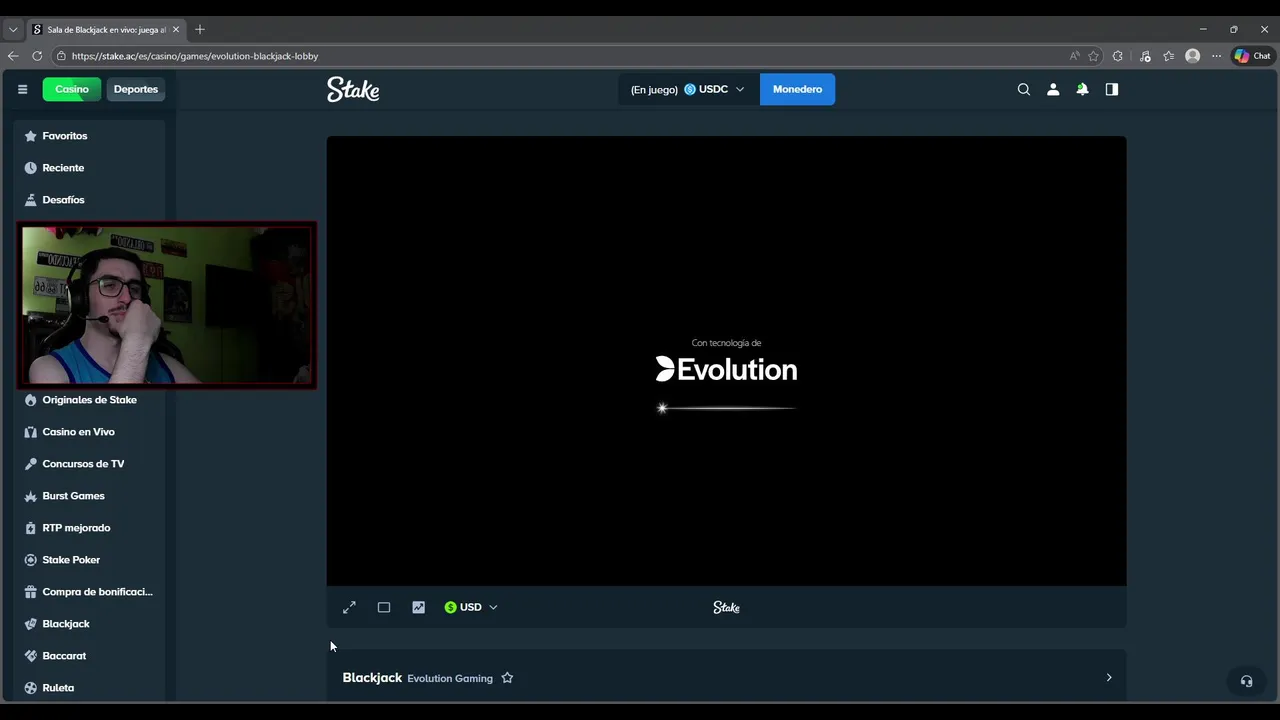Click the Baccarat icon in sidebar

[30, 656]
